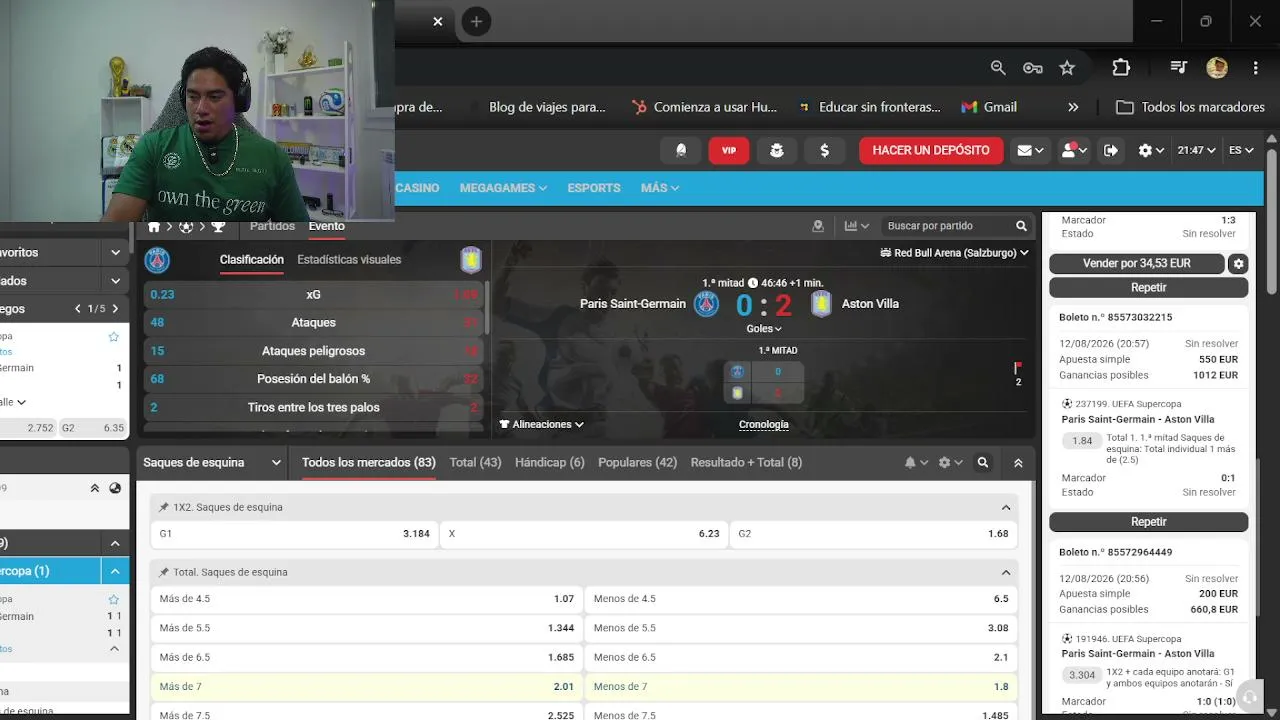Image resolution: width=1280 pixels, height=720 pixels.
Task: Bet on corners draw X at 6.23
Action: pos(584,534)
